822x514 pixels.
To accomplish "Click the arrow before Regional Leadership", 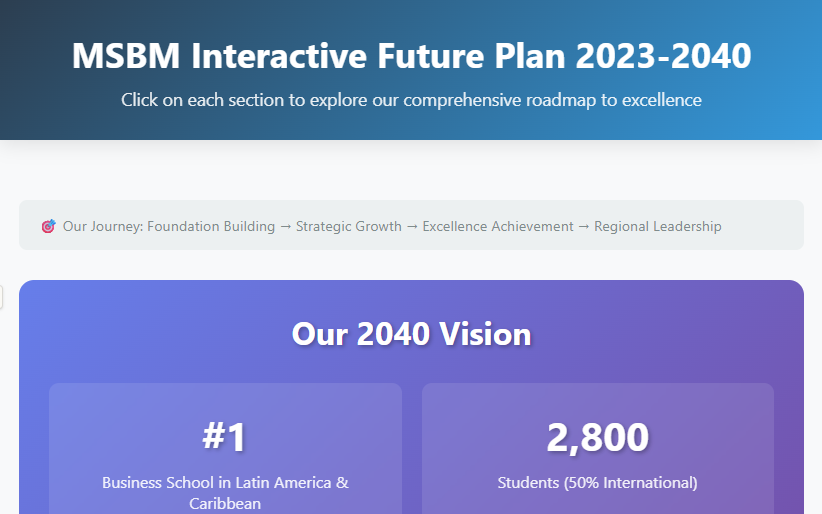I will pos(584,226).
